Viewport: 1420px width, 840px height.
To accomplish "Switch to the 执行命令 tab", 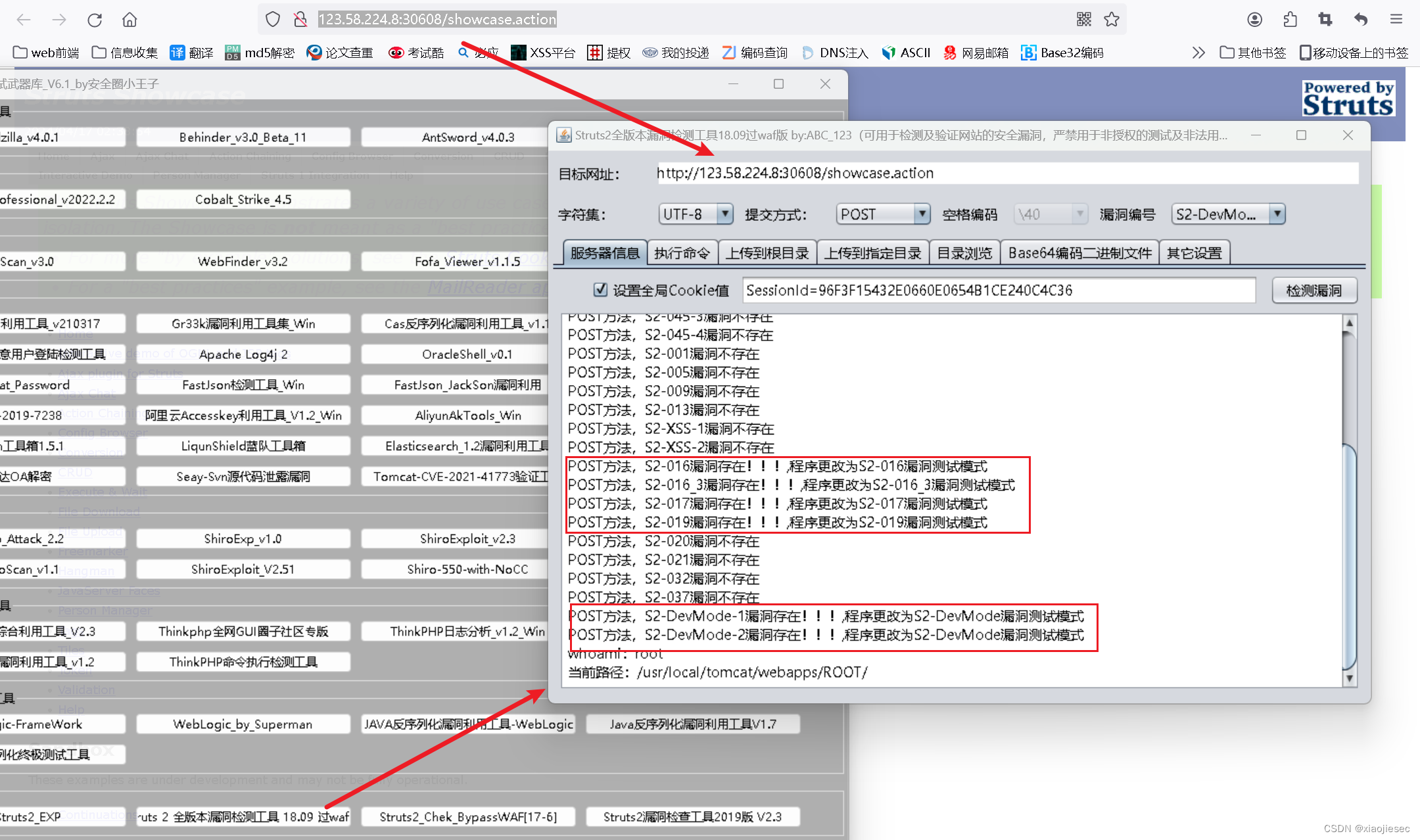I will [x=682, y=252].
